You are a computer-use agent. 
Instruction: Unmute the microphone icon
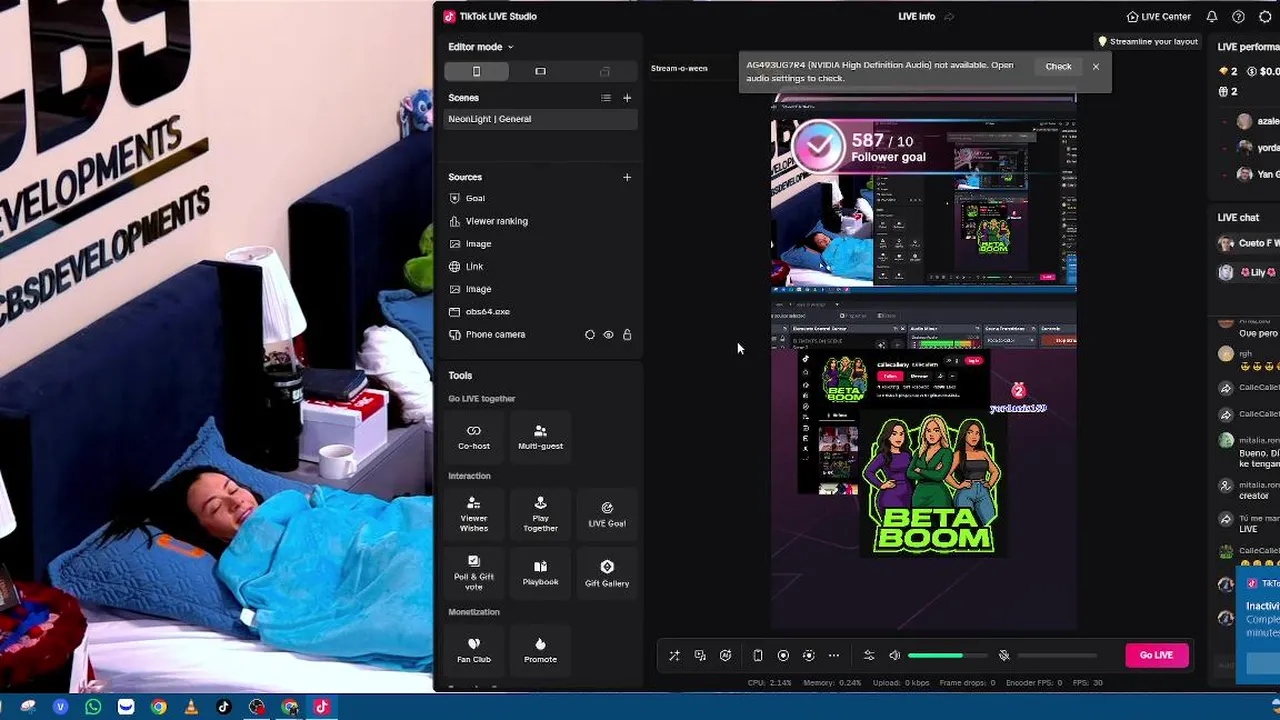tap(1004, 656)
